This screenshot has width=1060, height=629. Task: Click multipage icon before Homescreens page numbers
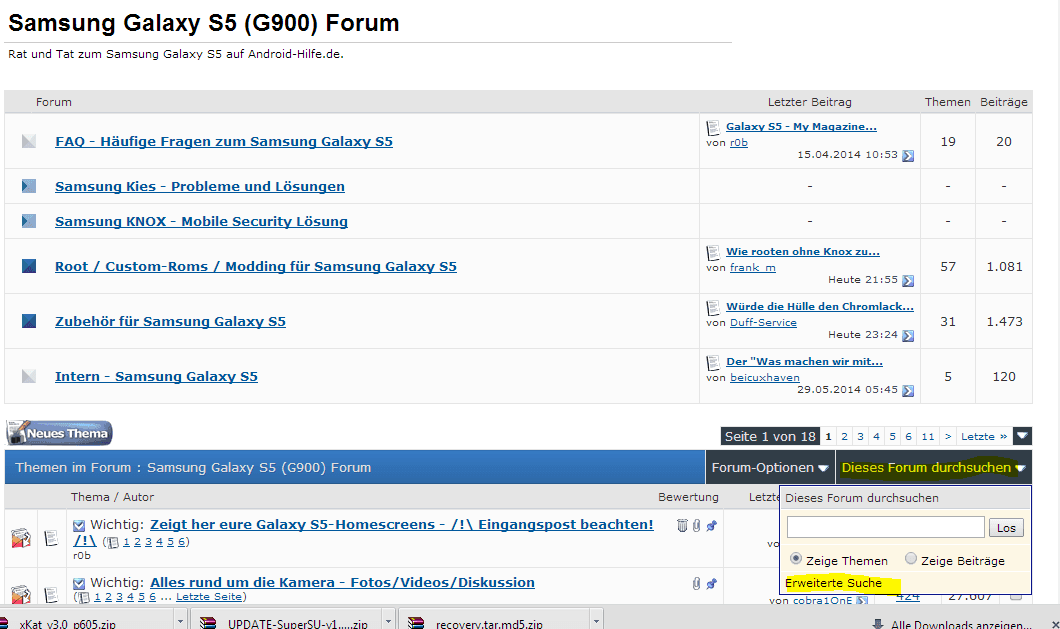pyautogui.click(x=113, y=542)
